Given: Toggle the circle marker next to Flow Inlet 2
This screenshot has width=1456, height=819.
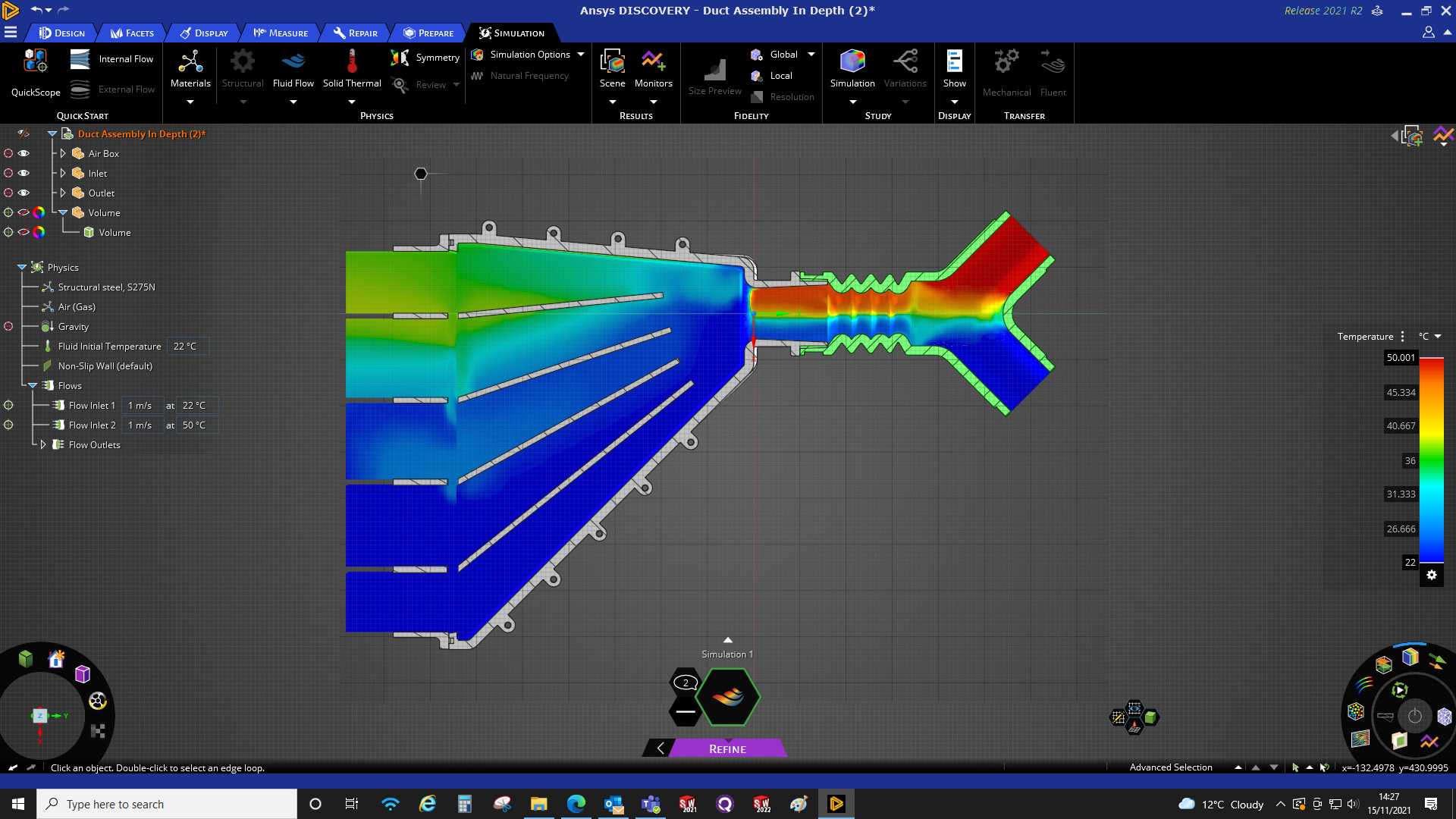Looking at the screenshot, I should coord(8,425).
